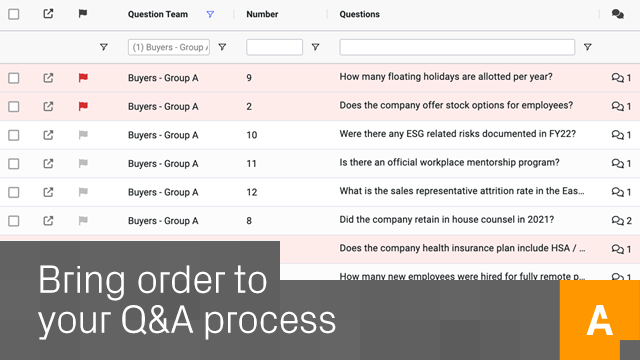Open question 11 in a new window
Screen dimensions: 640x360
coord(48,163)
